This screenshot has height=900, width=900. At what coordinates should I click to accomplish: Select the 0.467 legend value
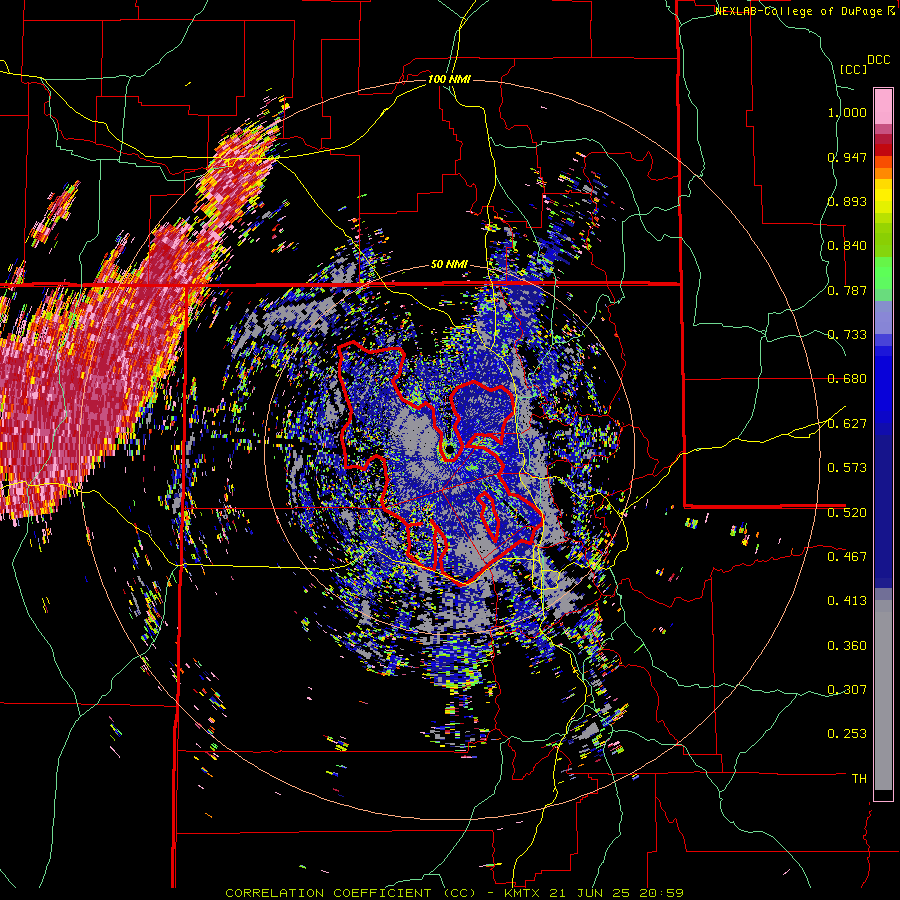click(x=847, y=557)
